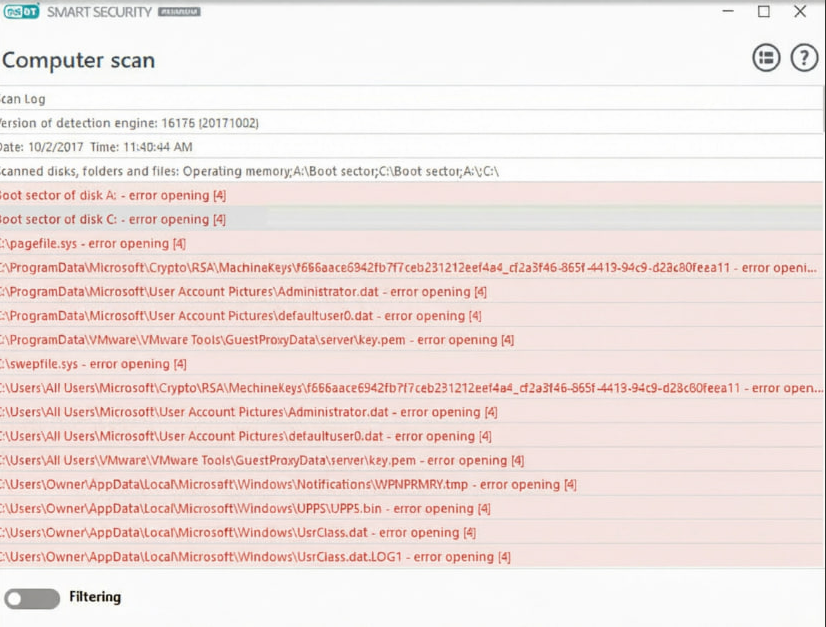Select the Date 10/2/2017 Time row
The image size is (826, 627).
click(x=411, y=147)
